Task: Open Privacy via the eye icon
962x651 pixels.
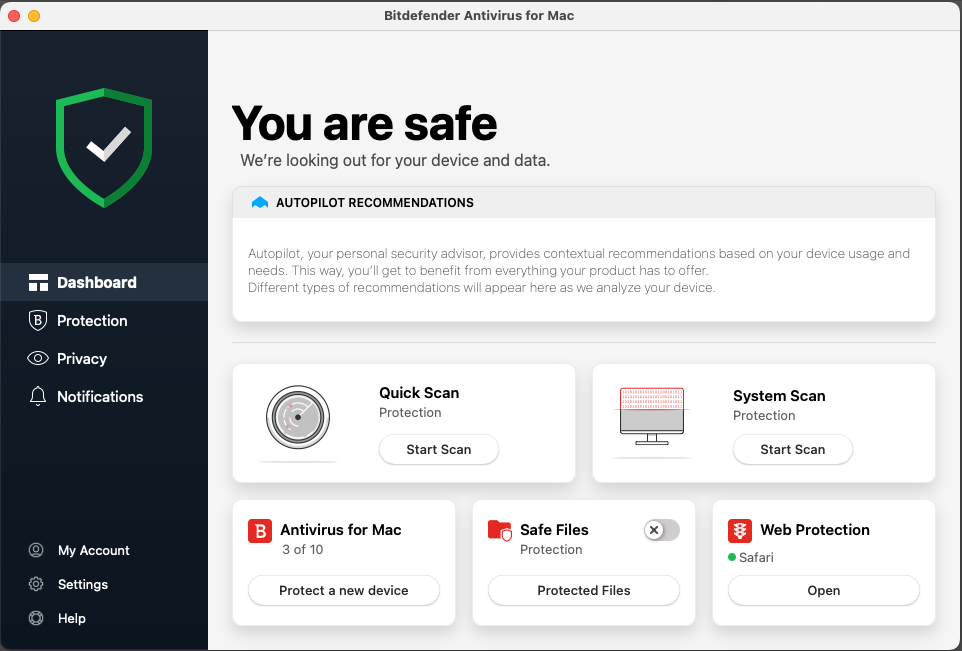Action: click(x=38, y=358)
